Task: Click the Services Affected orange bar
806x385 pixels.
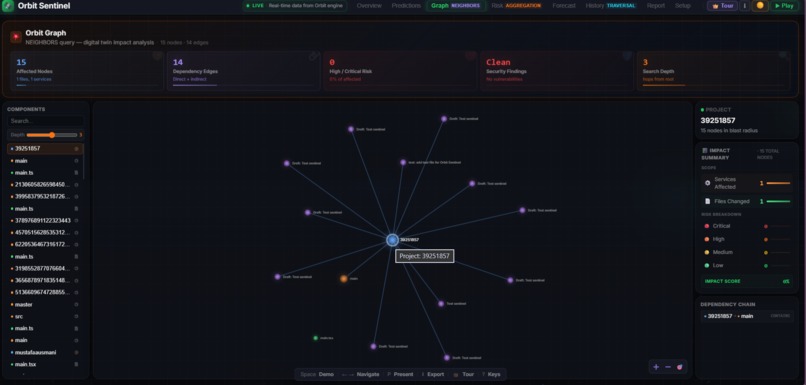Action: (778, 183)
